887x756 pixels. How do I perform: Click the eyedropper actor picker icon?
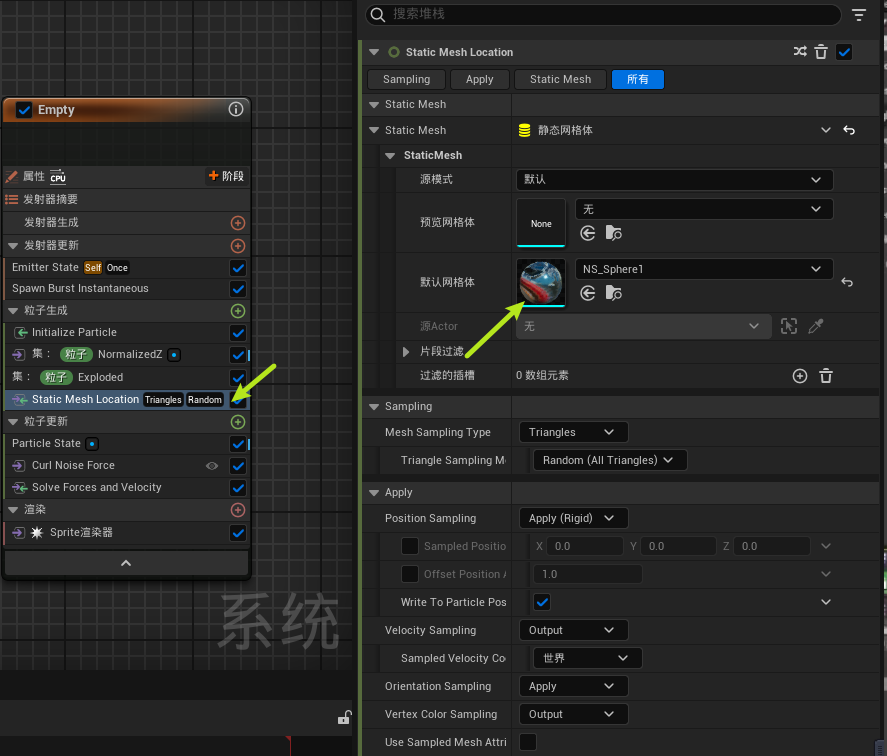pos(816,326)
